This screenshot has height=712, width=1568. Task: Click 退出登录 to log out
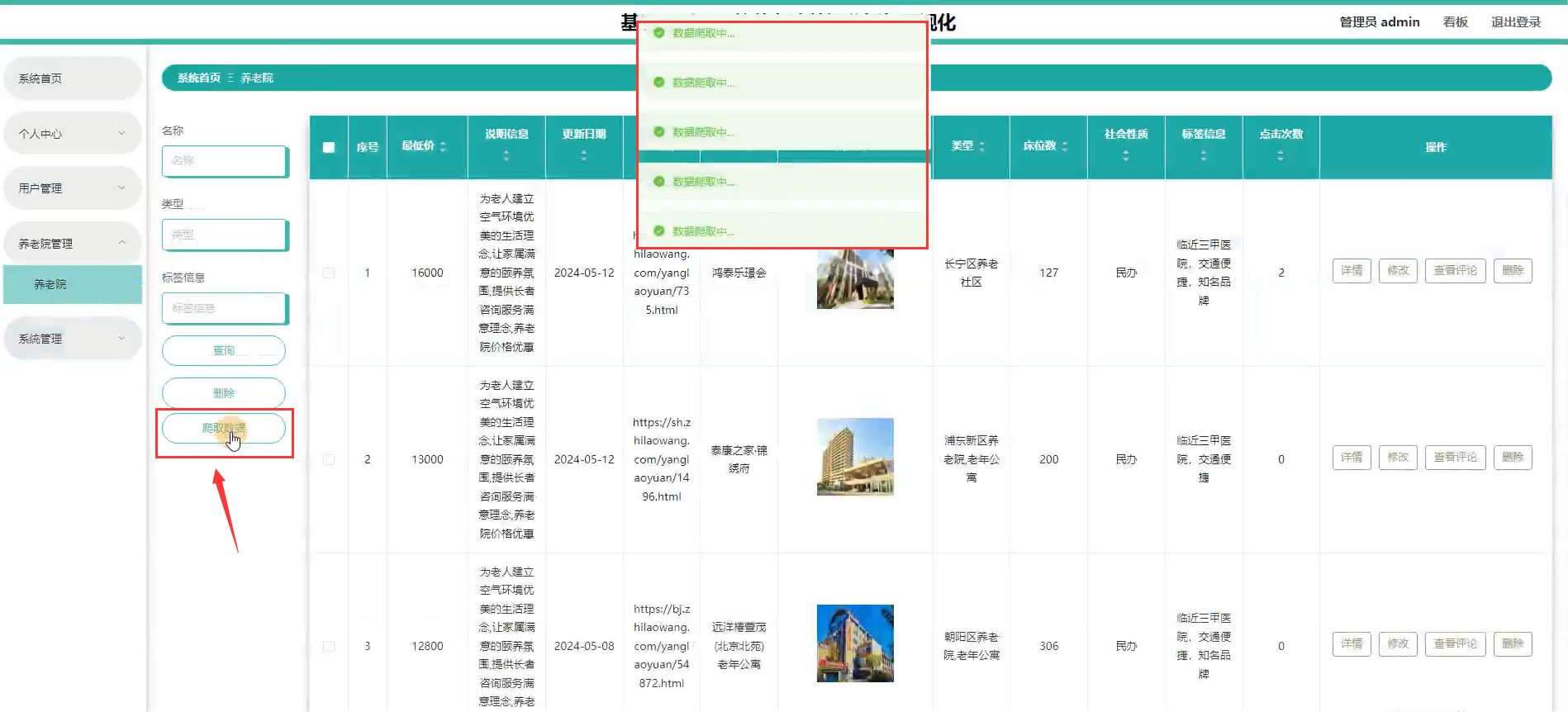pos(1516,22)
